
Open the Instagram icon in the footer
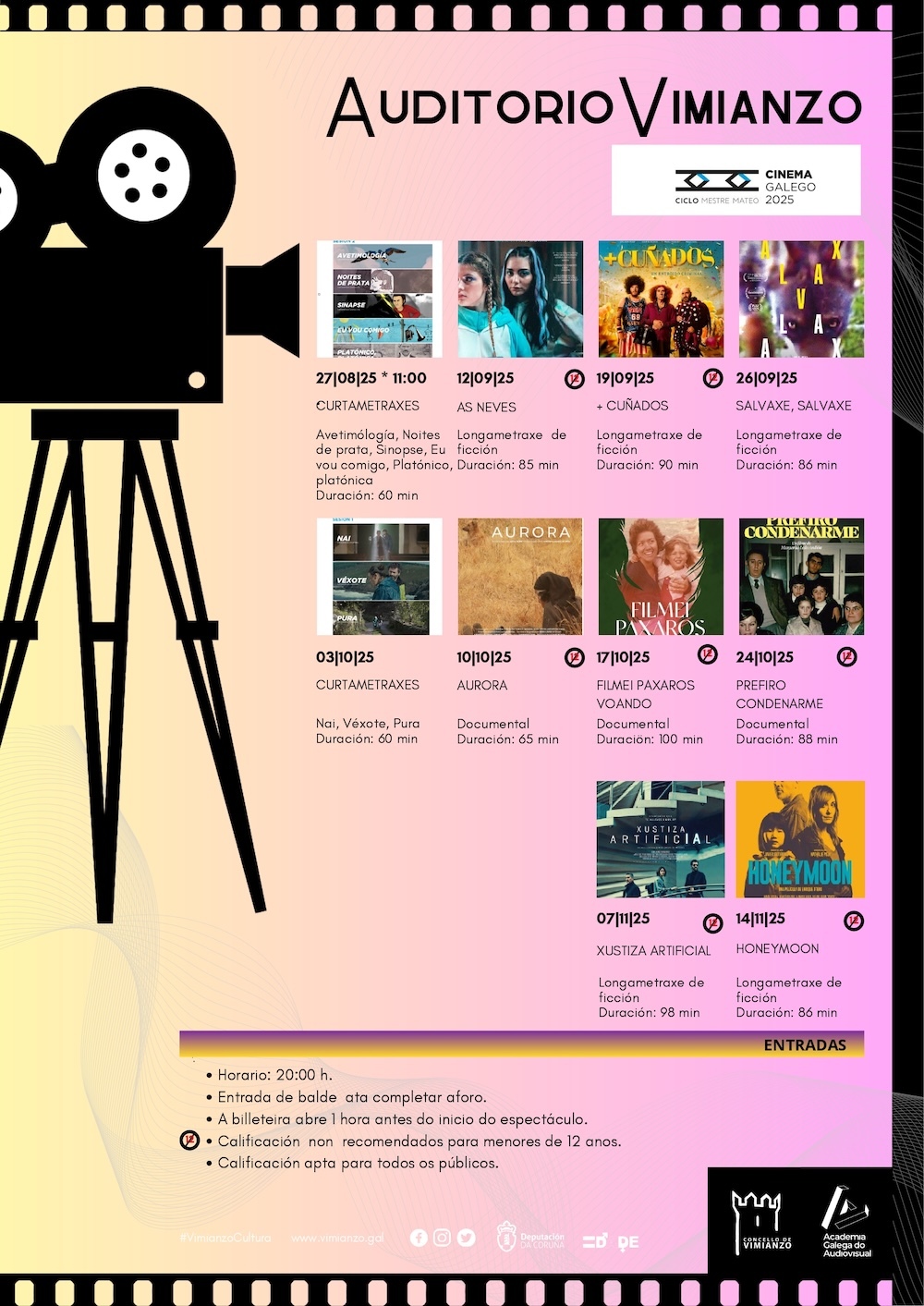coord(443,1238)
